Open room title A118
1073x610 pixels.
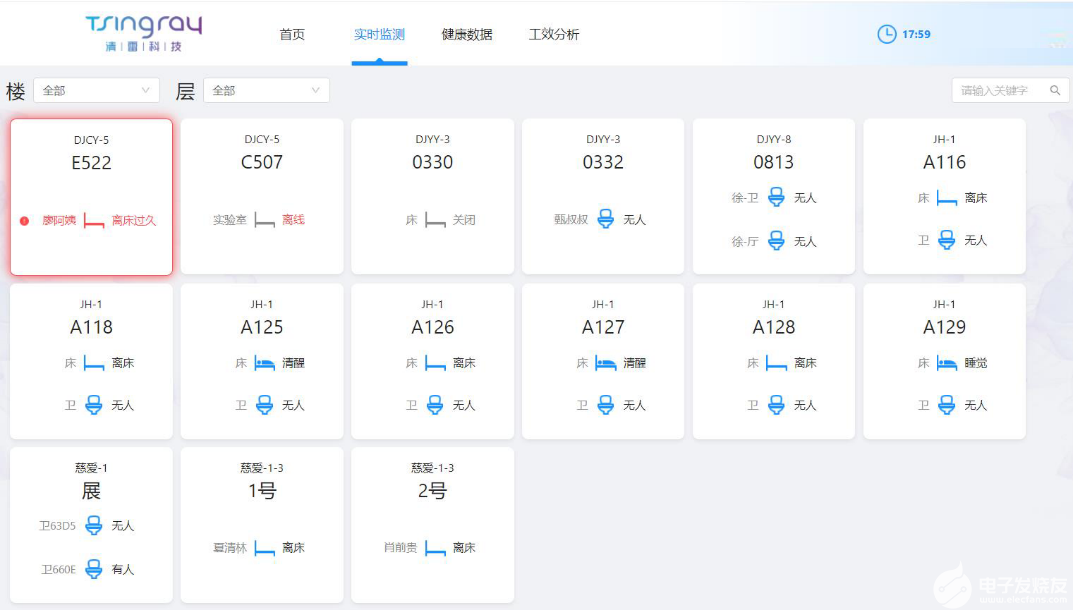[91, 327]
